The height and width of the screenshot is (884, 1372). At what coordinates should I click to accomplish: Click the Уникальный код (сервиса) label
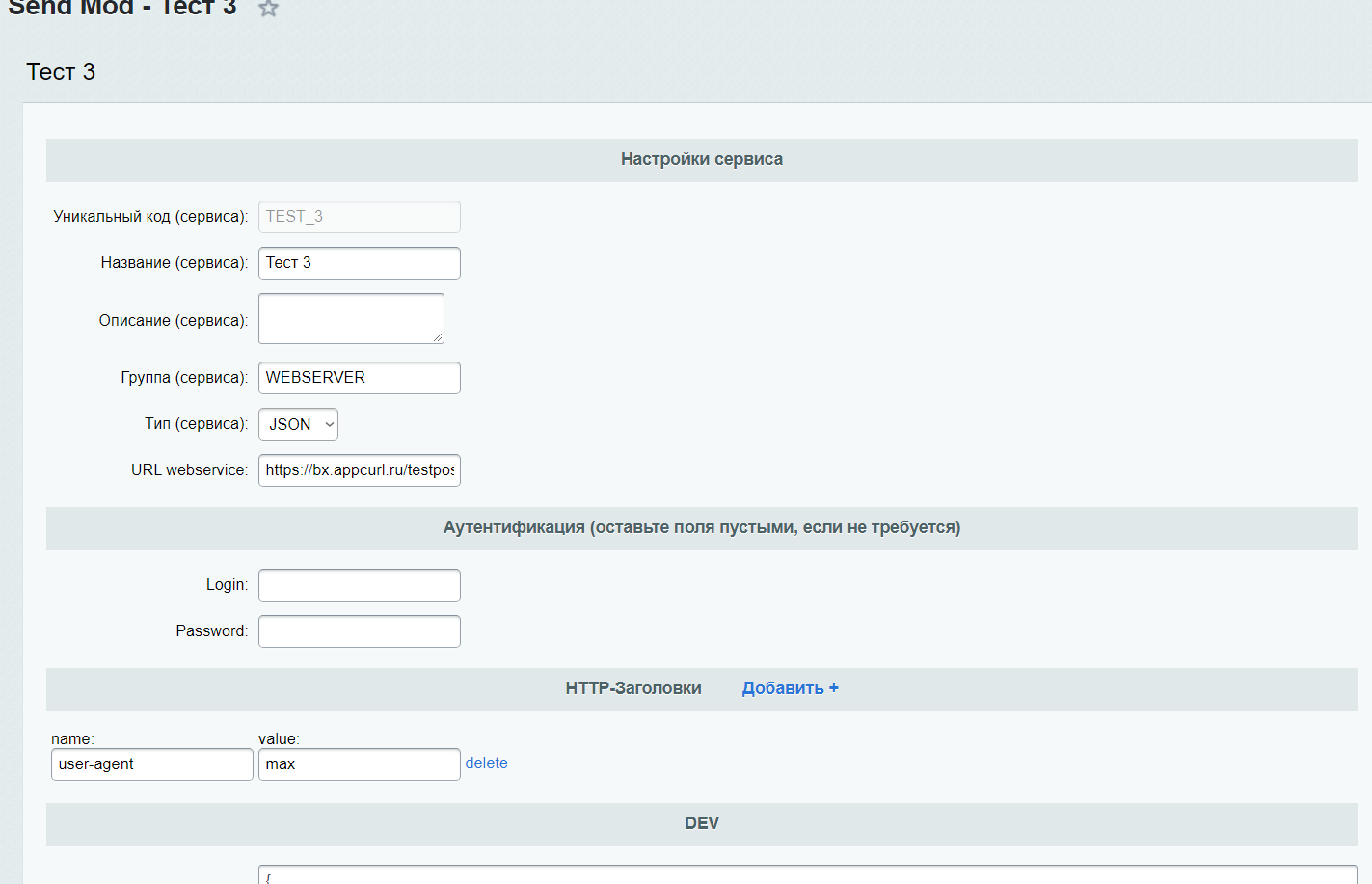150,217
